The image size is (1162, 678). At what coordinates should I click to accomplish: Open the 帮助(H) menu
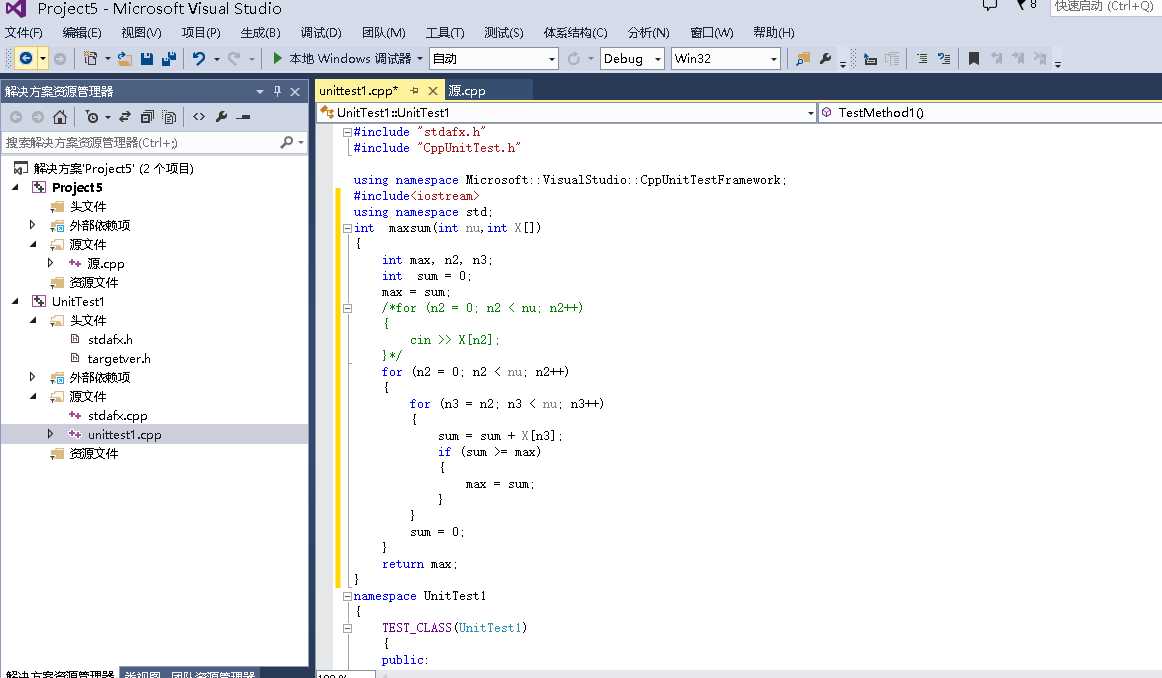tap(774, 33)
